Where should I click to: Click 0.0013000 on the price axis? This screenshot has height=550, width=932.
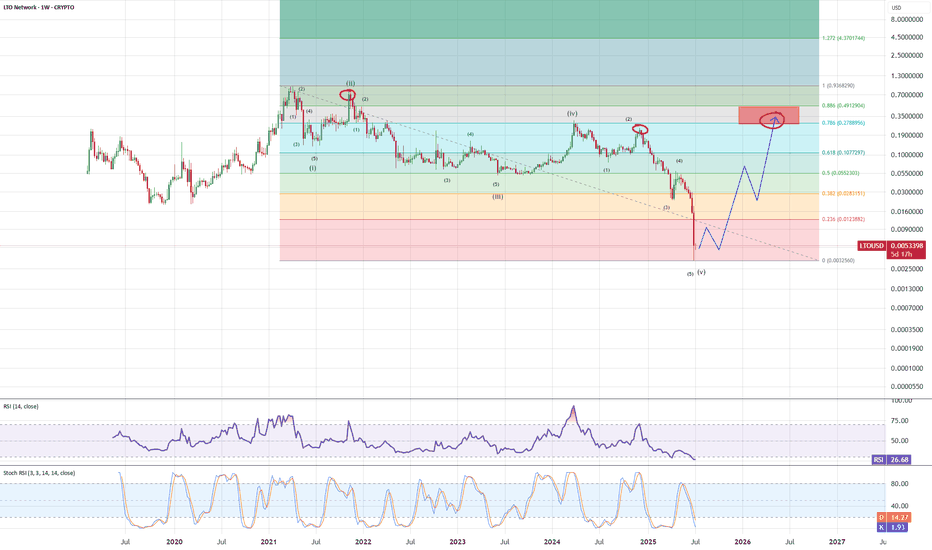pyautogui.click(x=907, y=289)
